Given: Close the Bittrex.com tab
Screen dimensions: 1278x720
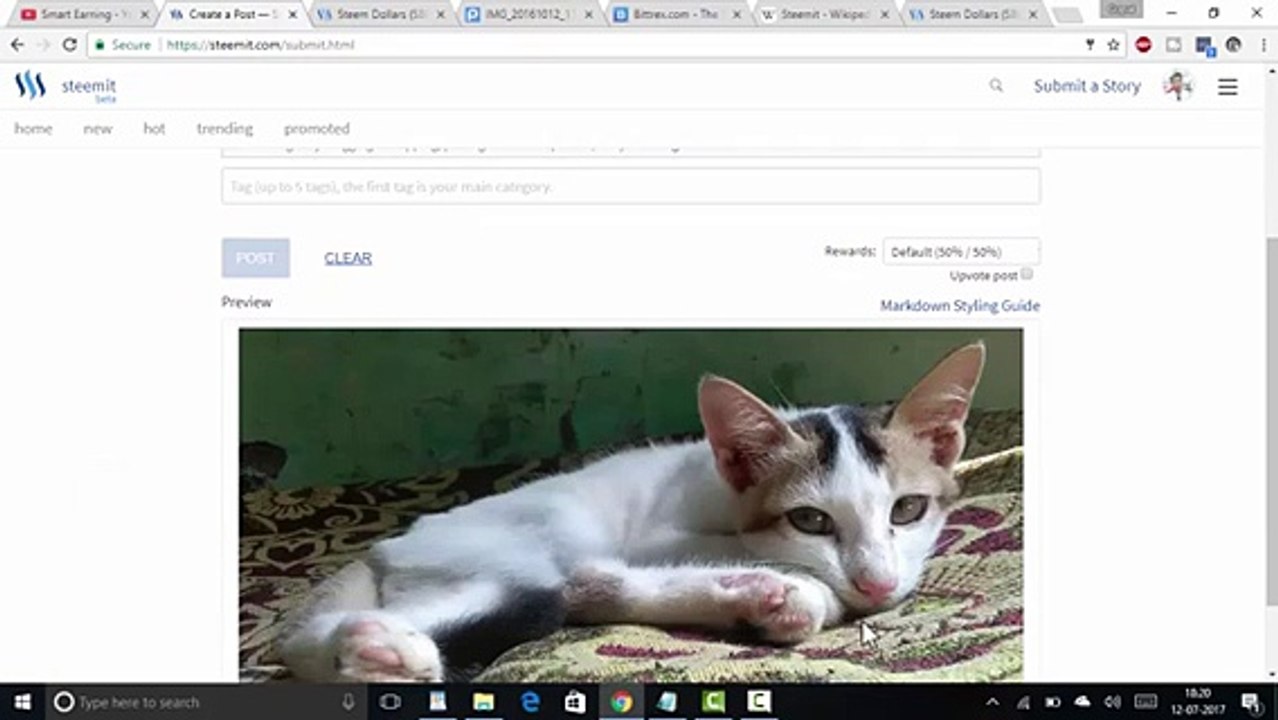Looking at the screenshot, I should click(737, 15).
